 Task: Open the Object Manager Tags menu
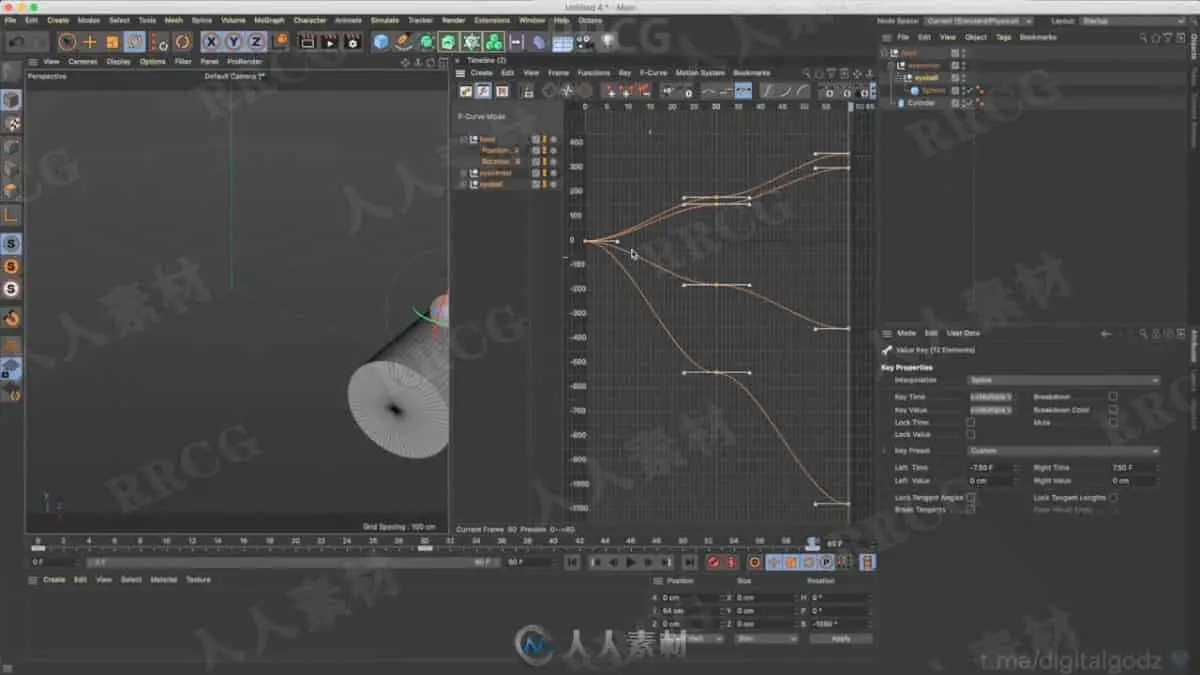1003,37
